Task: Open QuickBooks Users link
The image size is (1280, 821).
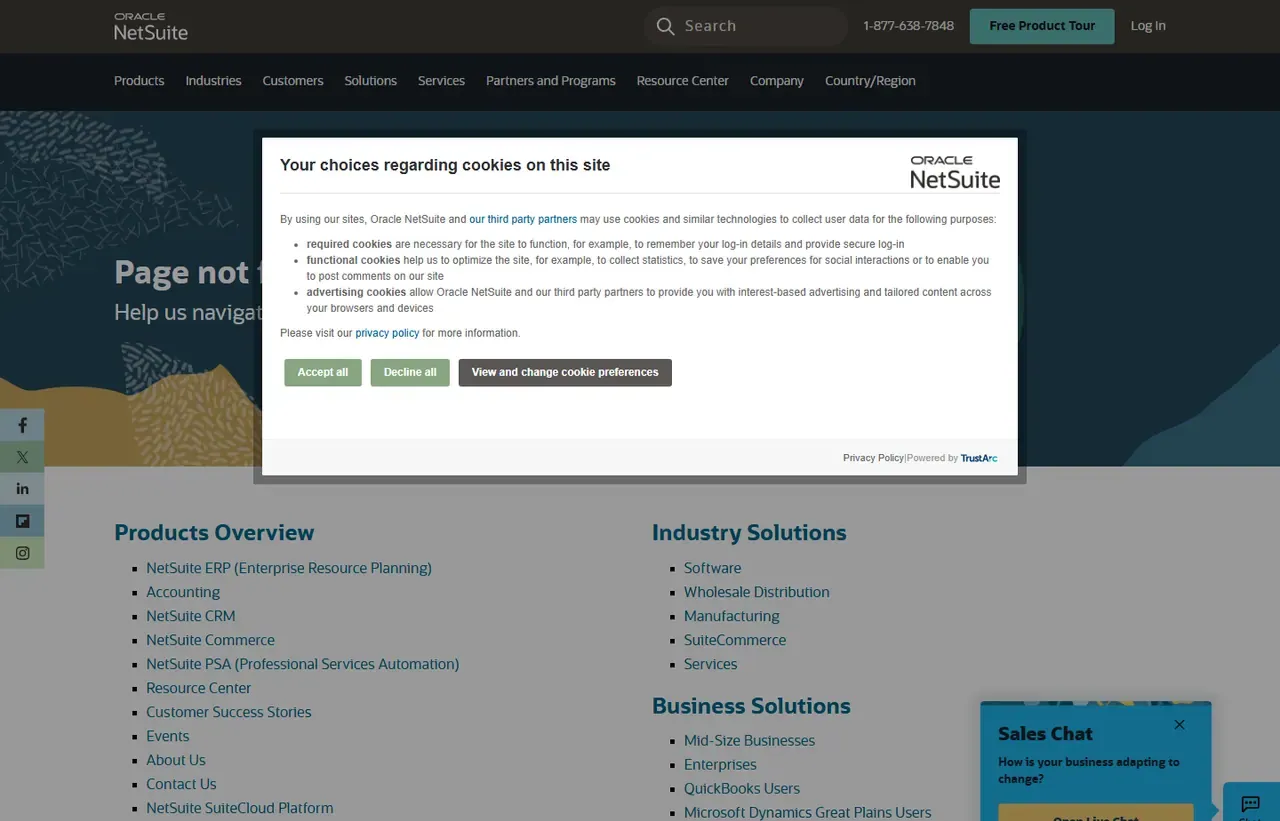Action: point(742,789)
